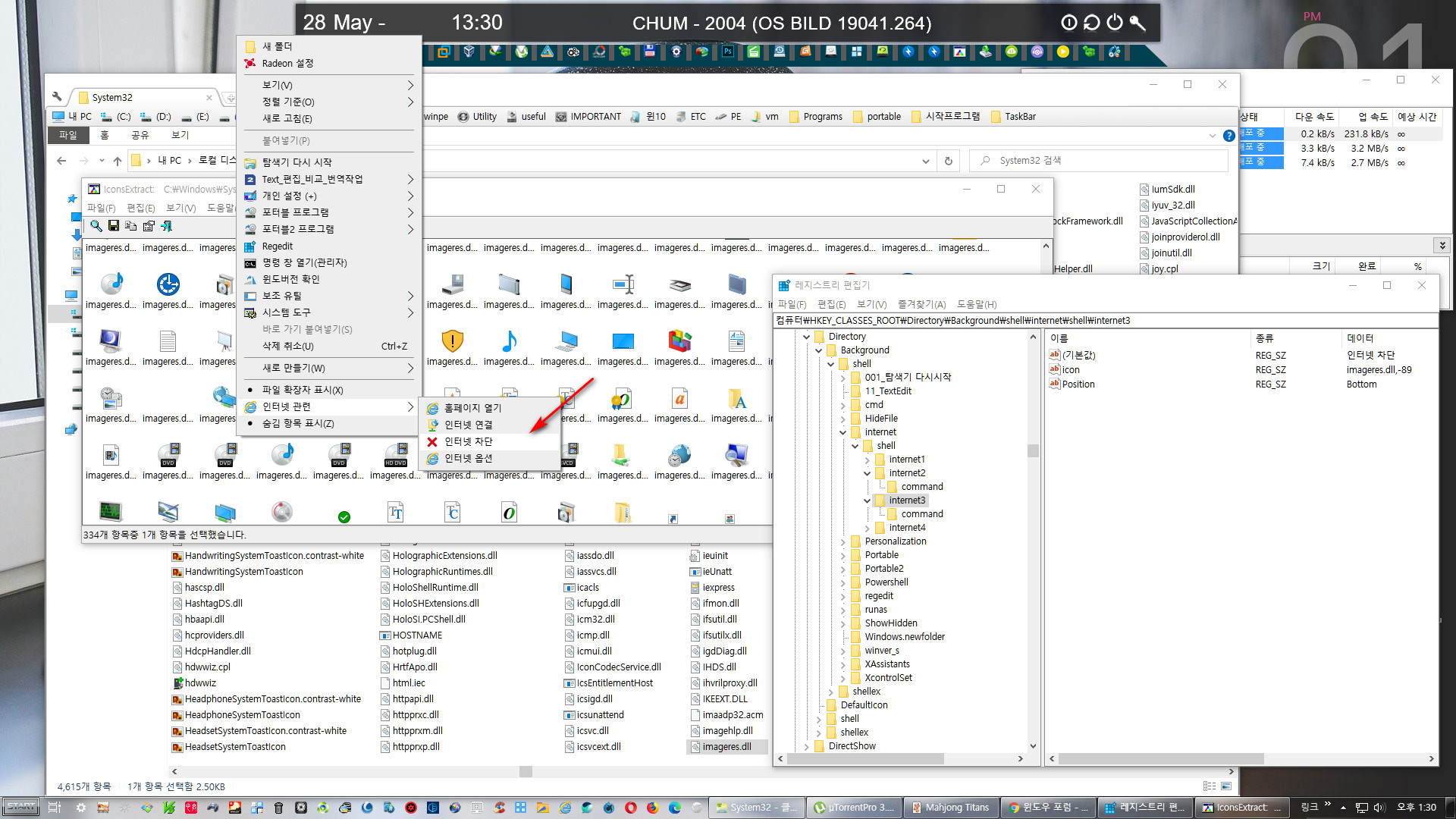Image resolution: width=1456 pixels, height=819 pixels.
Task: Open uTorrentPro taskbar button
Action: point(854,808)
